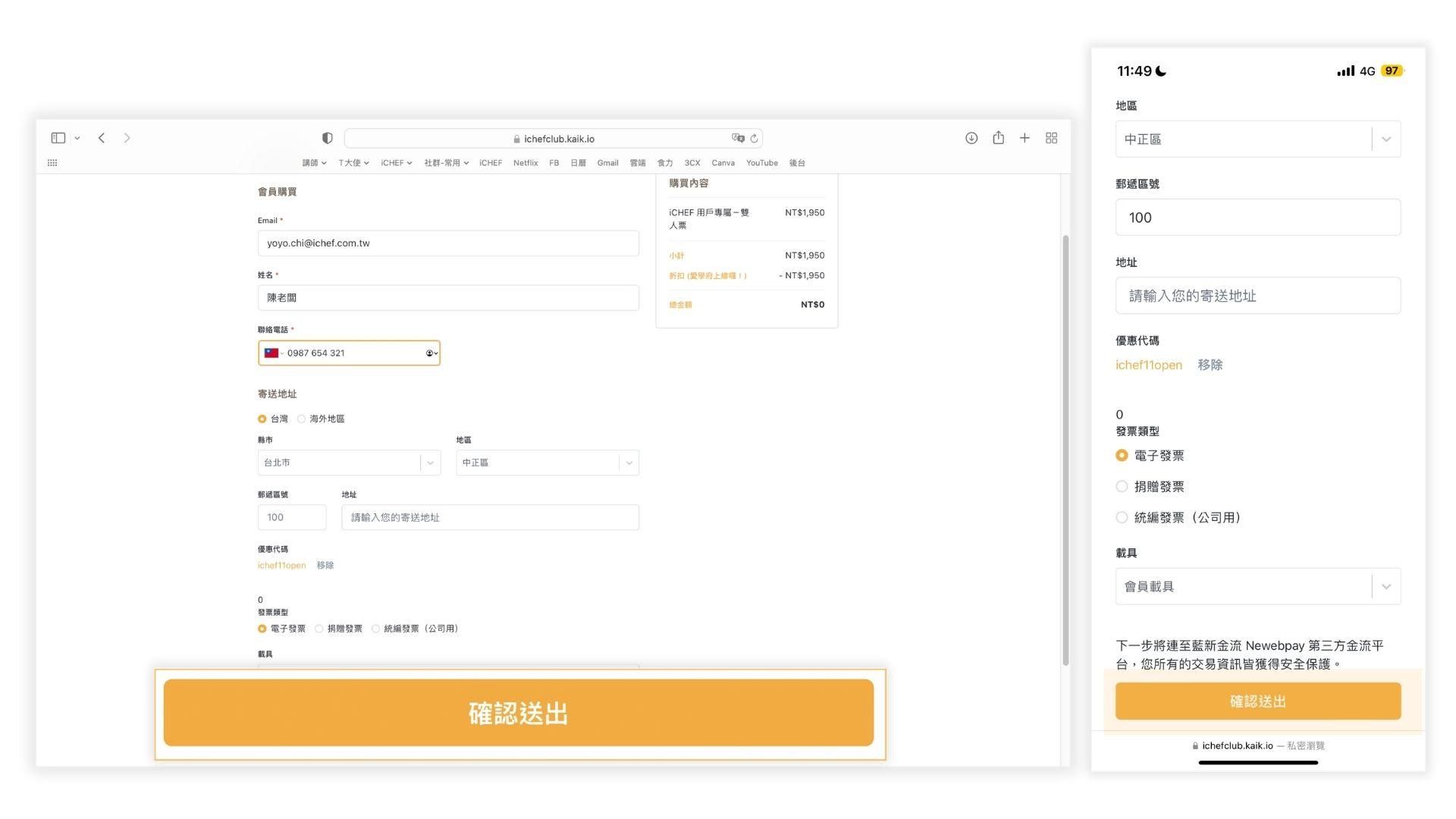Show the tab overview grid icon
The image size is (1456, 819).
pyautogui.click(x=1052, y=138)
